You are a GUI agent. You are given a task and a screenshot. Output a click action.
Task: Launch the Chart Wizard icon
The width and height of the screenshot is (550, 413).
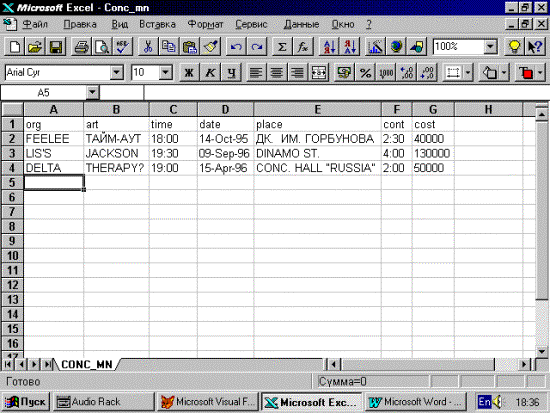tap(375, 47)
